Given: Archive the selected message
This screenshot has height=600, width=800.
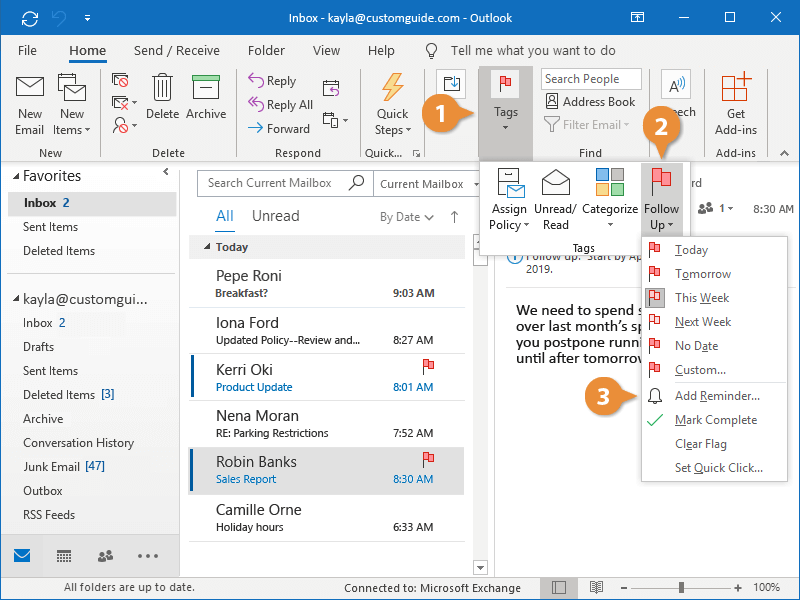Looking at the screenshot, I should pyautogui.click(x=206, y=97).
